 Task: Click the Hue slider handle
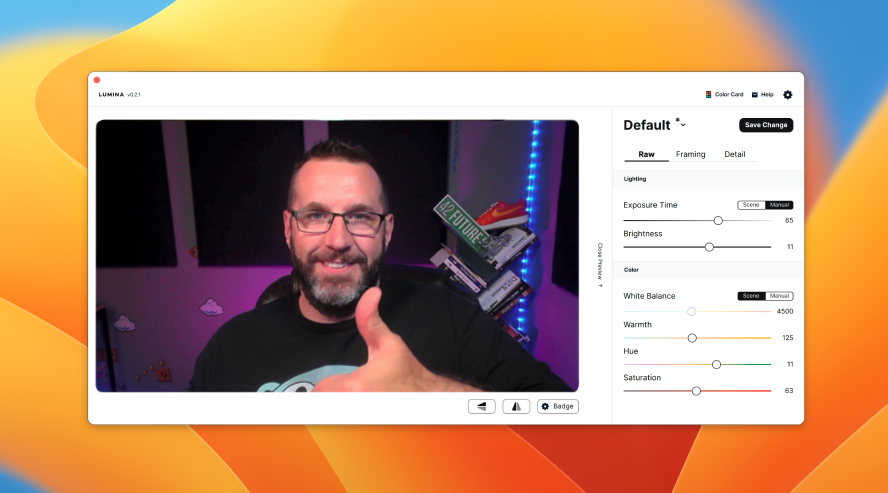pyautogui.click(x=716, y=365)
